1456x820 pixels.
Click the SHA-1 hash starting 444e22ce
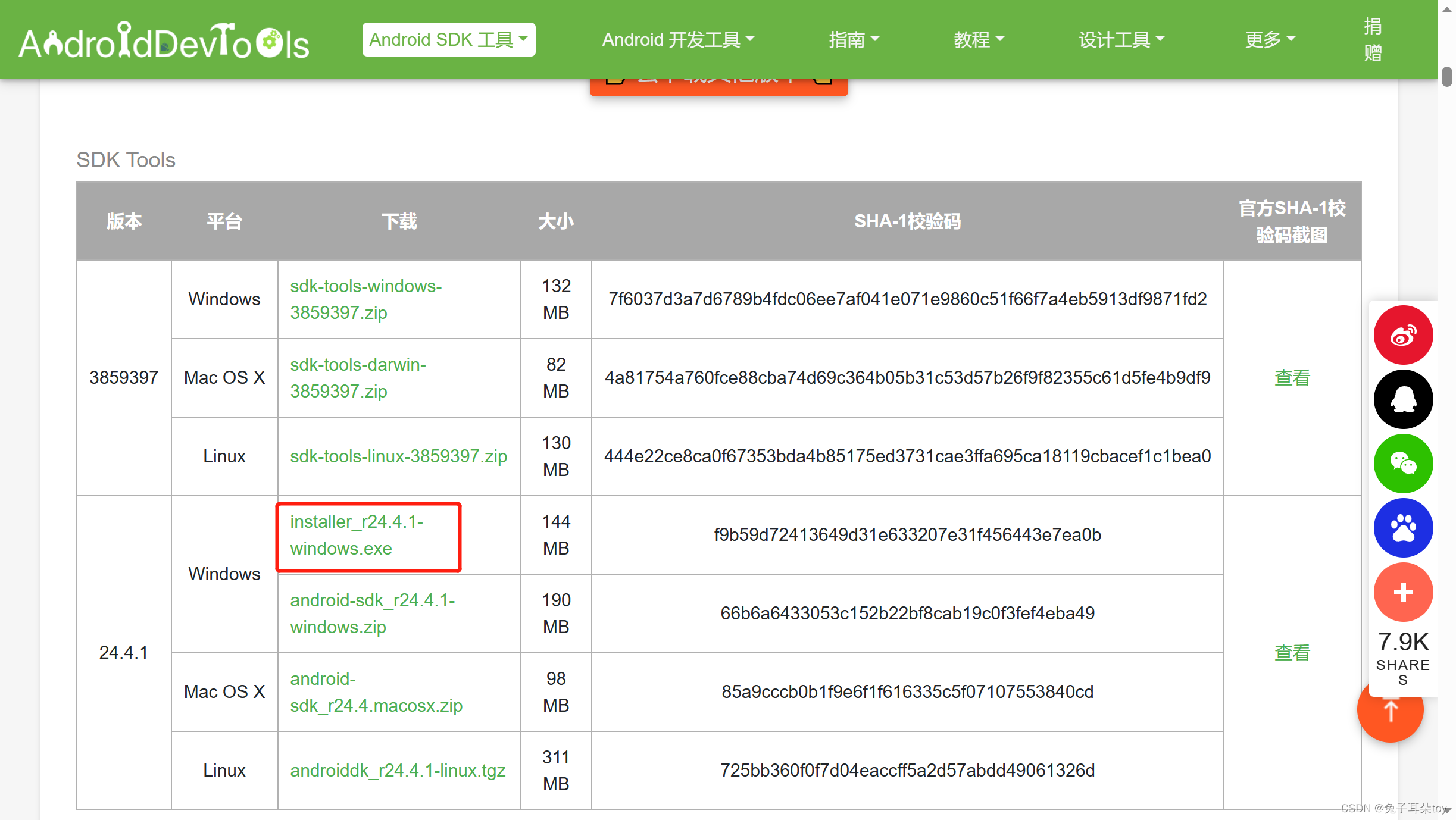pyautogui.click(x=907, y=456)
